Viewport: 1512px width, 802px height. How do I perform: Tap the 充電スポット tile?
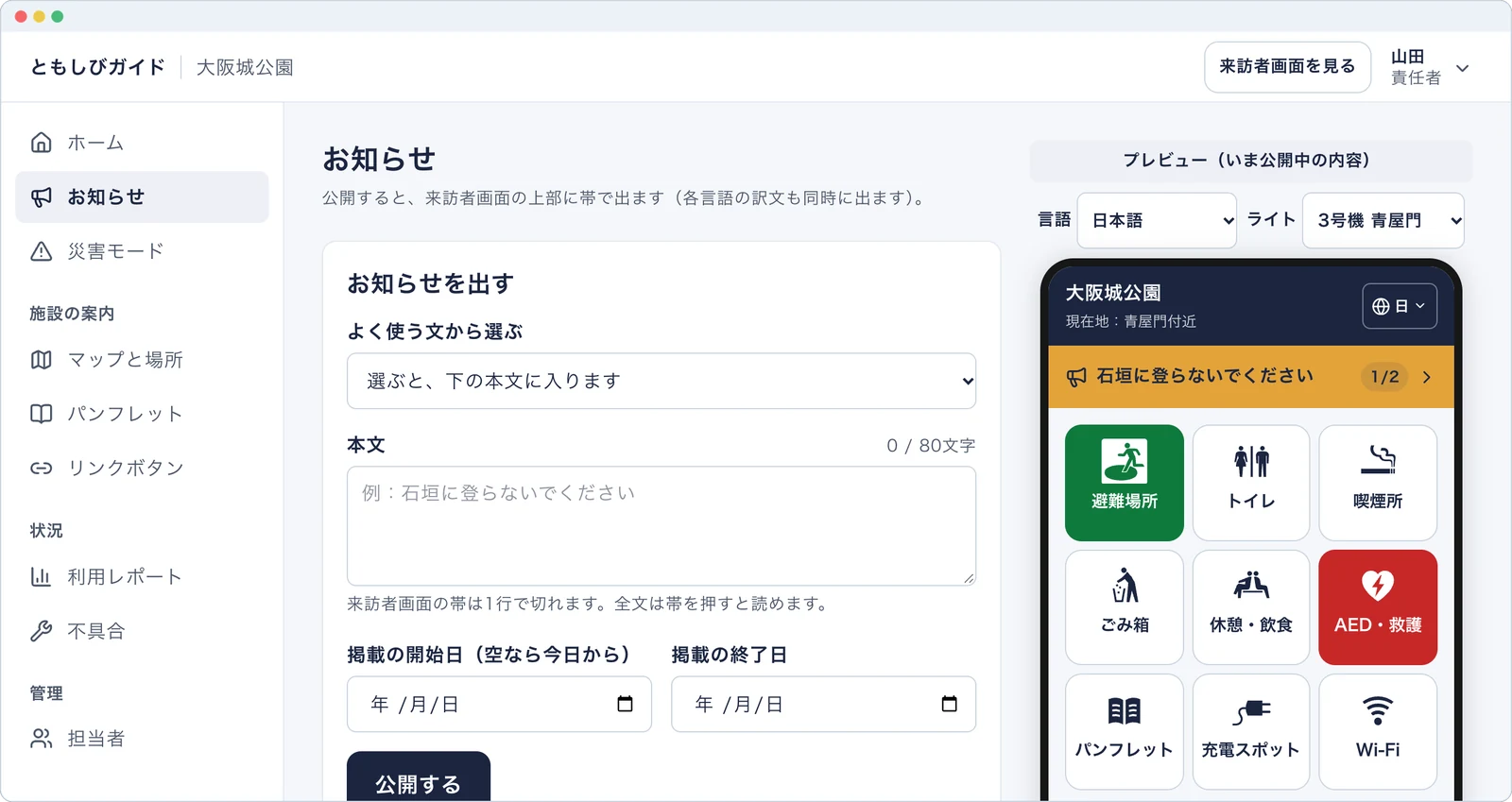[x=1251, y=731]
